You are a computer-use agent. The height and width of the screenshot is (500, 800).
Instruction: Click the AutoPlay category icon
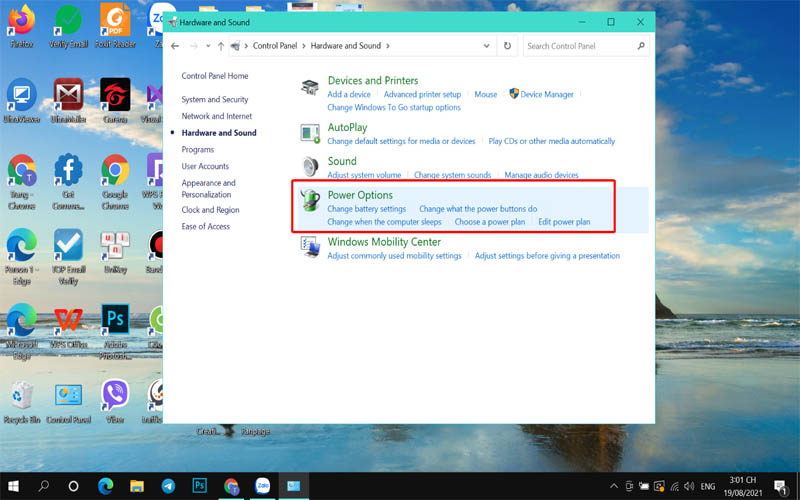310,134
